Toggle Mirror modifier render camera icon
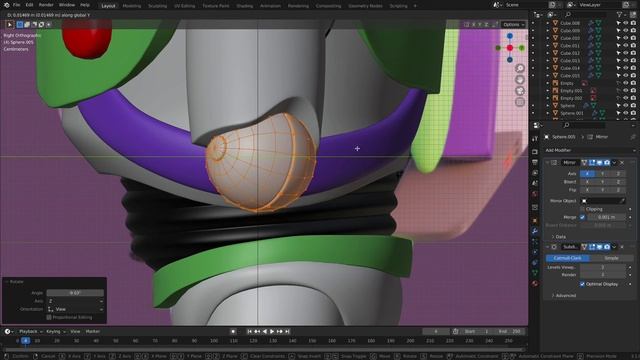The height and width of the screenshot is (360, 640). (607, 162)
